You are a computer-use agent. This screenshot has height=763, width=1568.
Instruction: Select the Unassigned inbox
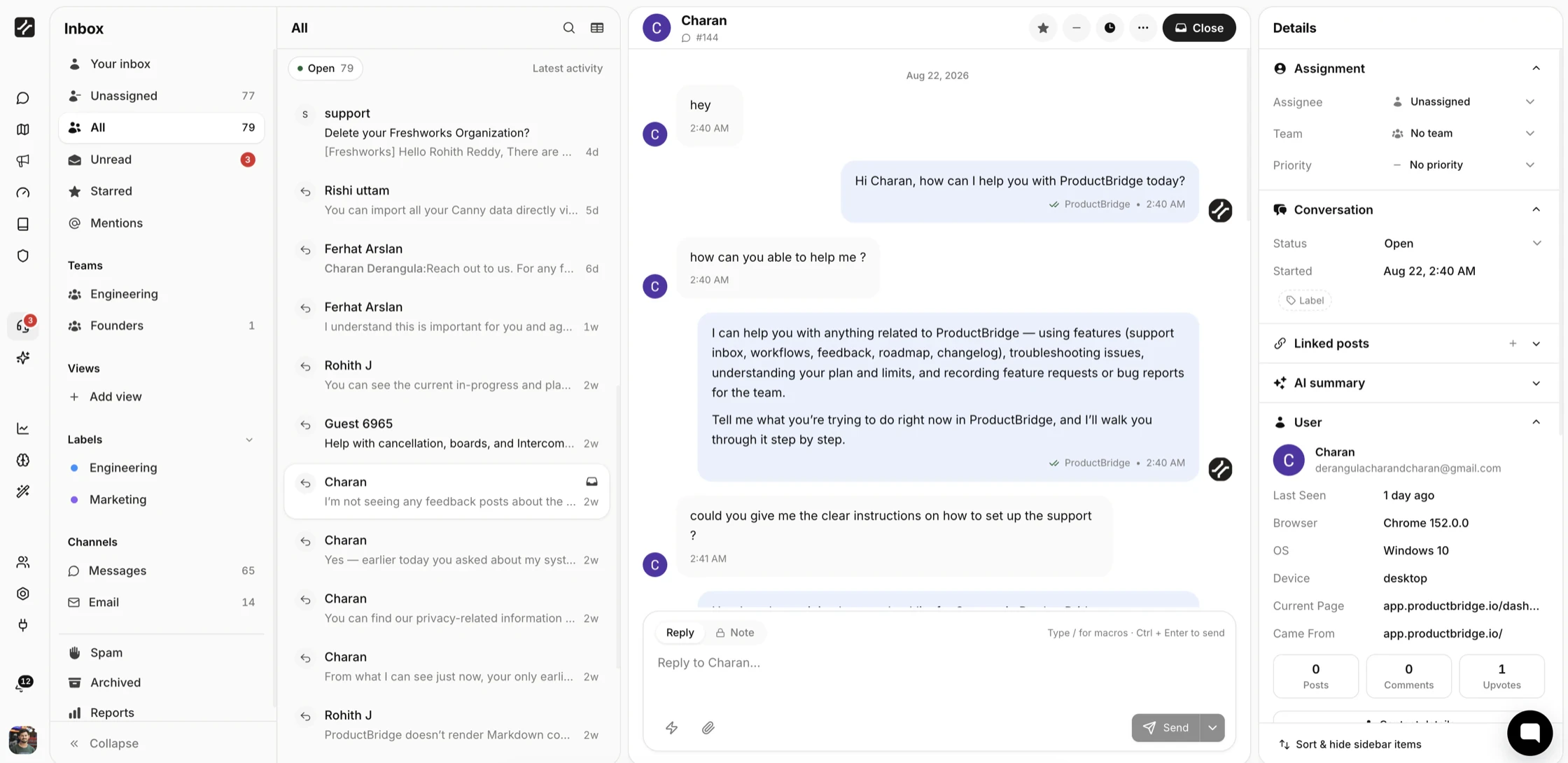coord(162,96)
